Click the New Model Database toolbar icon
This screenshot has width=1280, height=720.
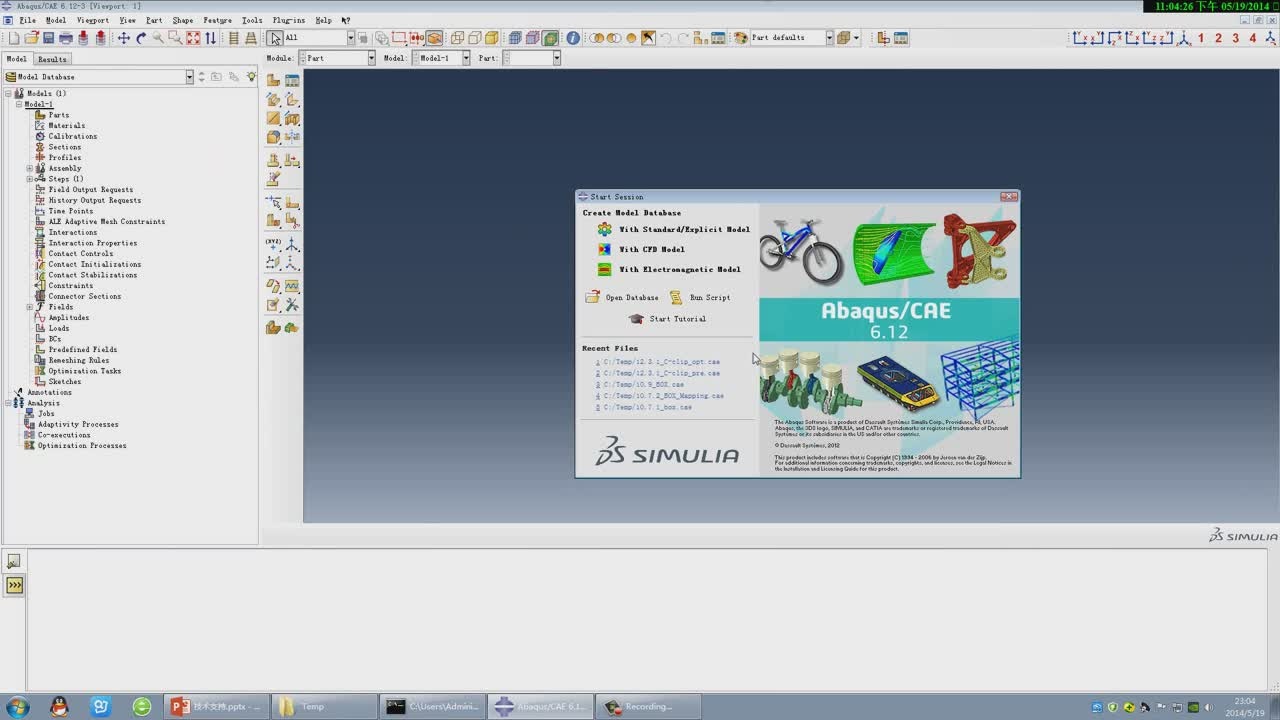click(13, 38)
